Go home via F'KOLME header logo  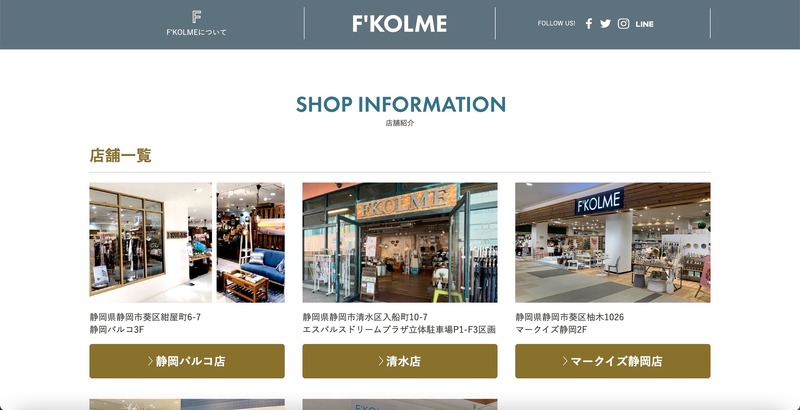(x=399, y=24)
